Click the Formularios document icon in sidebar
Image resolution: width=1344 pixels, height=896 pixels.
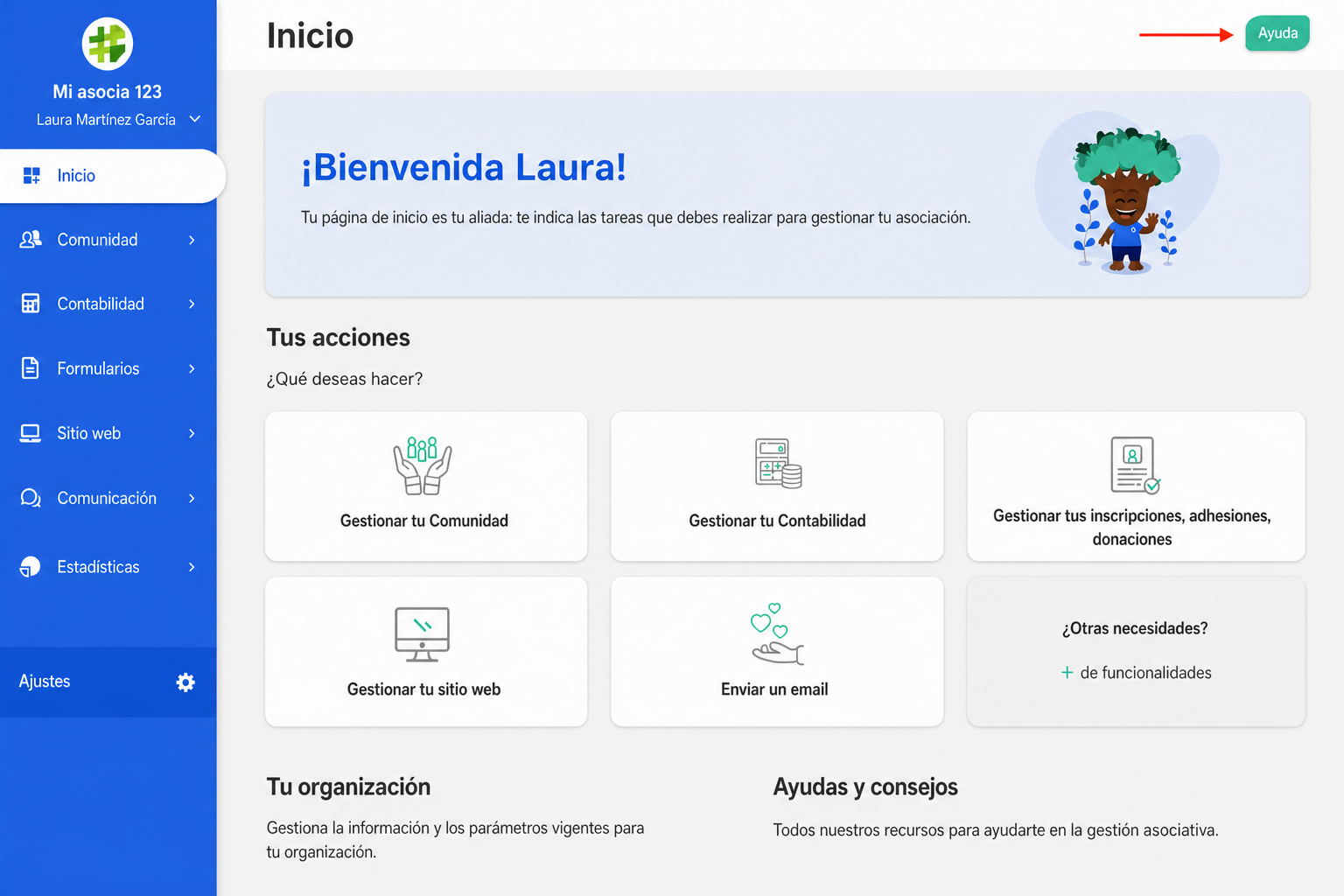pos(31,368)
